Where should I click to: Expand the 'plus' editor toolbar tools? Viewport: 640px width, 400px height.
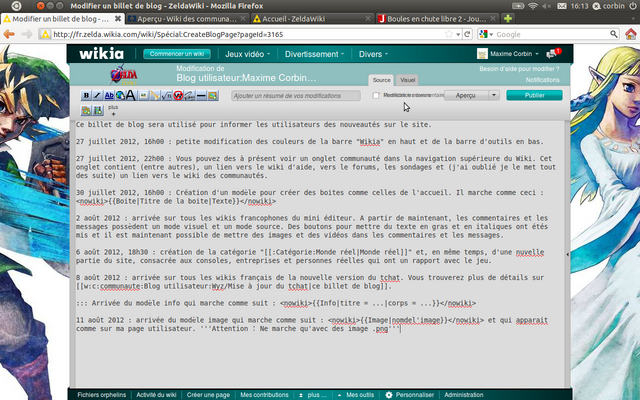[x=113, y=110]
